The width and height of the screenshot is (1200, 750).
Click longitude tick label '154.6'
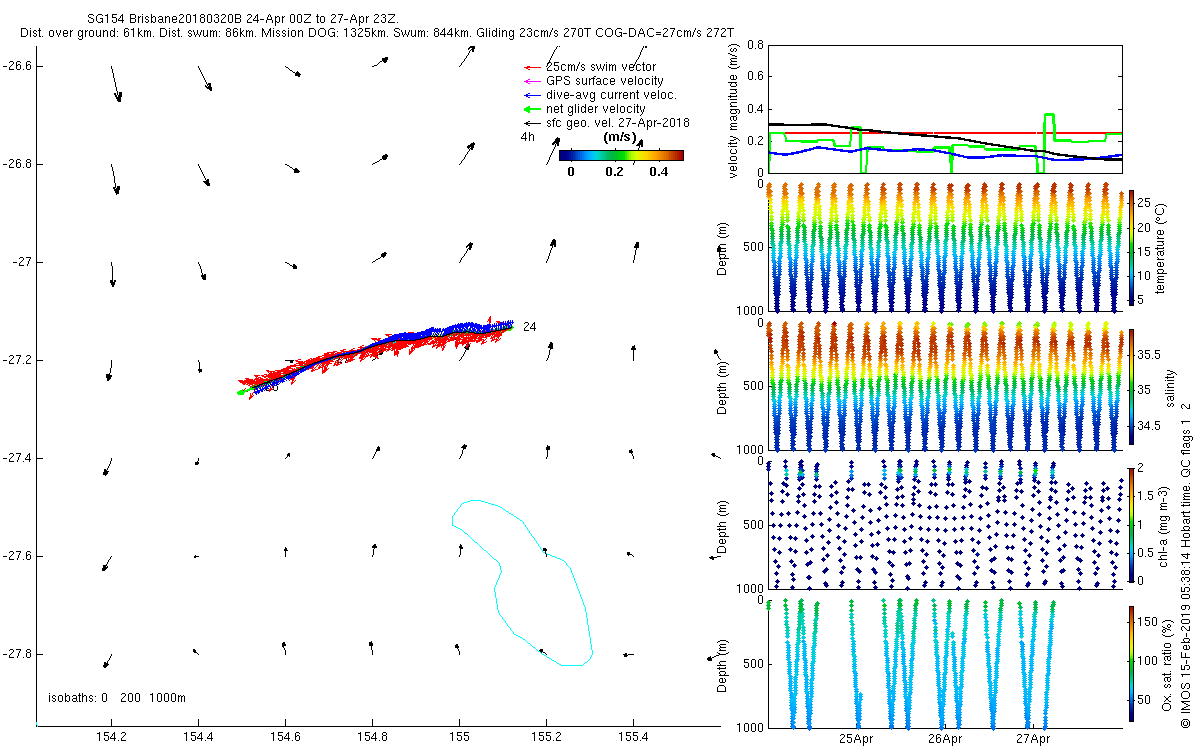click(x=286, y=738)
